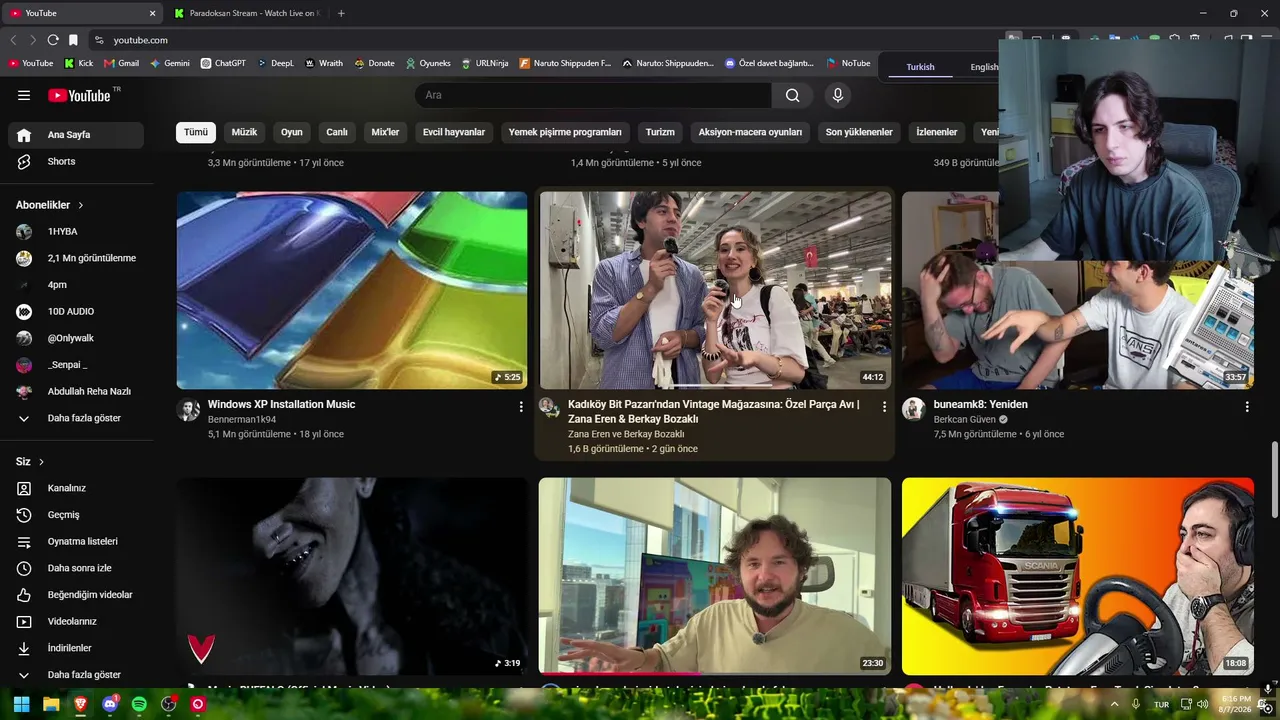Screen dimensions: 1280x720
Task: Click the magnifier search button
Action: click(x=793, y=95)
